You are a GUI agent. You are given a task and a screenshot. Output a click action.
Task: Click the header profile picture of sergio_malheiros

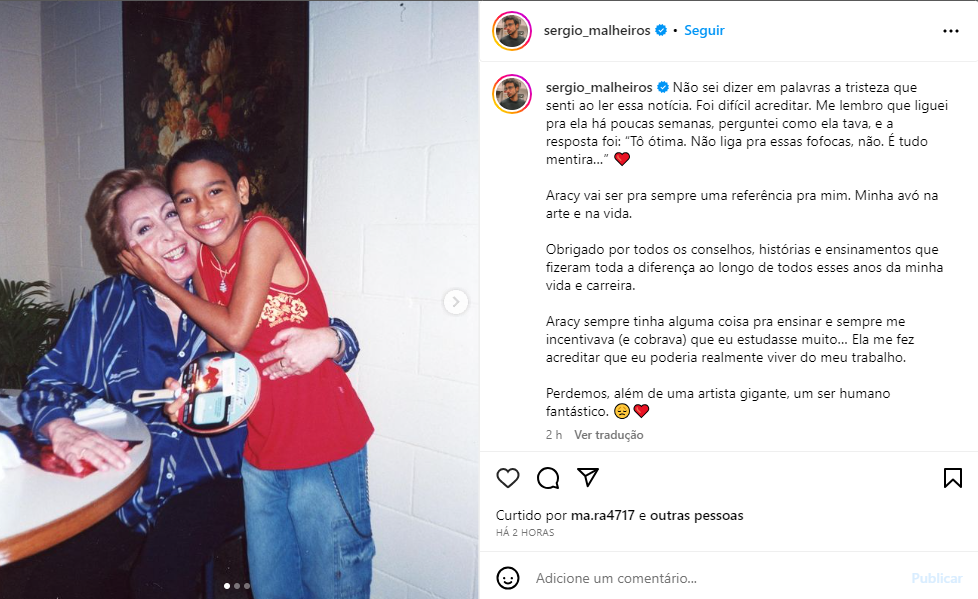point(512,31)
